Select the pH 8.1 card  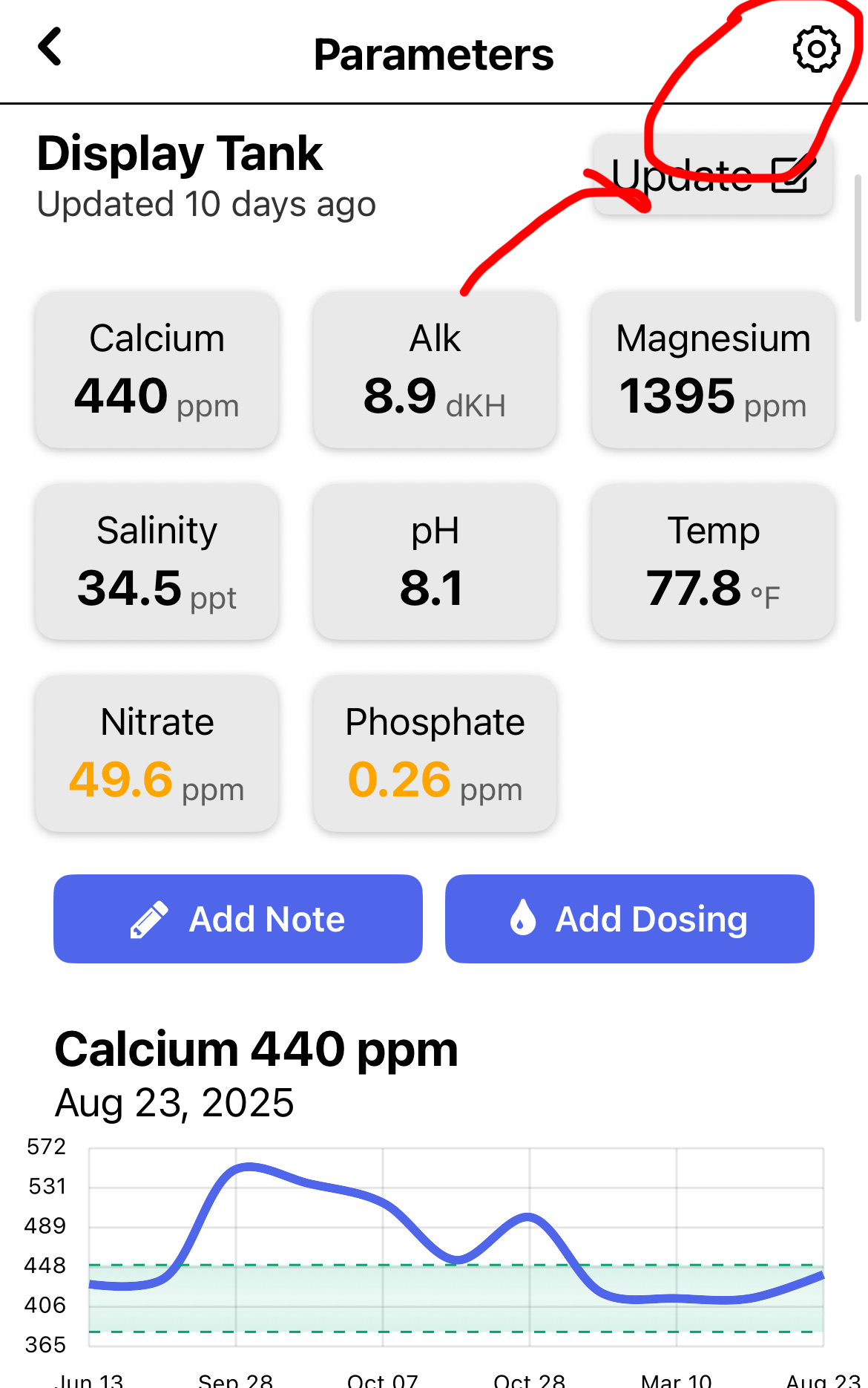pos(435,562)
